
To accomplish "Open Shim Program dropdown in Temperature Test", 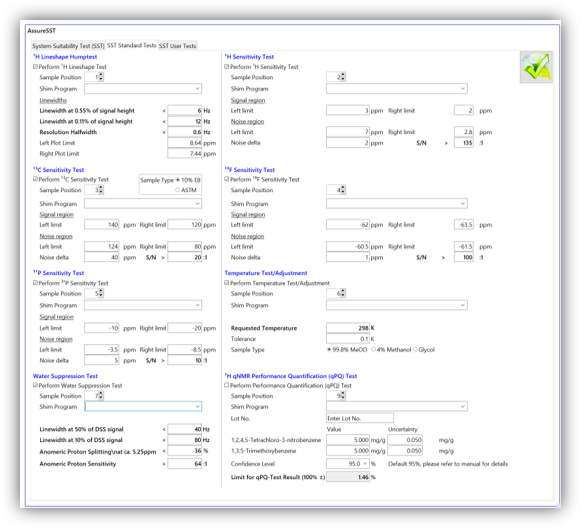I will coord(397,305).
